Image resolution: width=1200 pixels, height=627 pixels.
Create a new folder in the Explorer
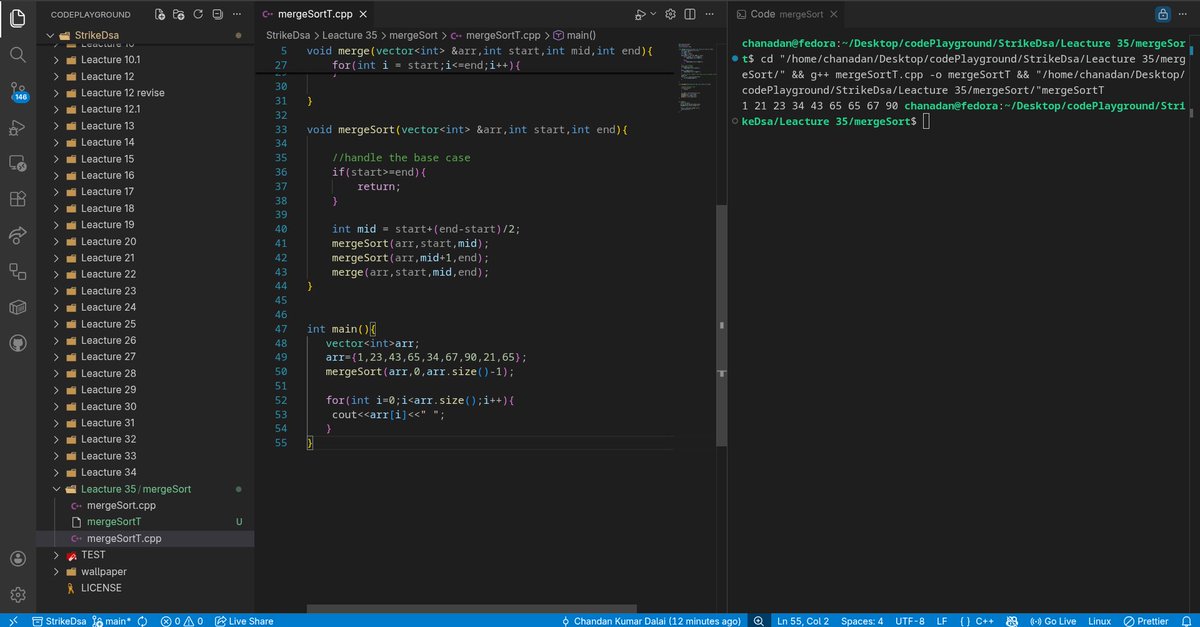[x=178, y=15]
